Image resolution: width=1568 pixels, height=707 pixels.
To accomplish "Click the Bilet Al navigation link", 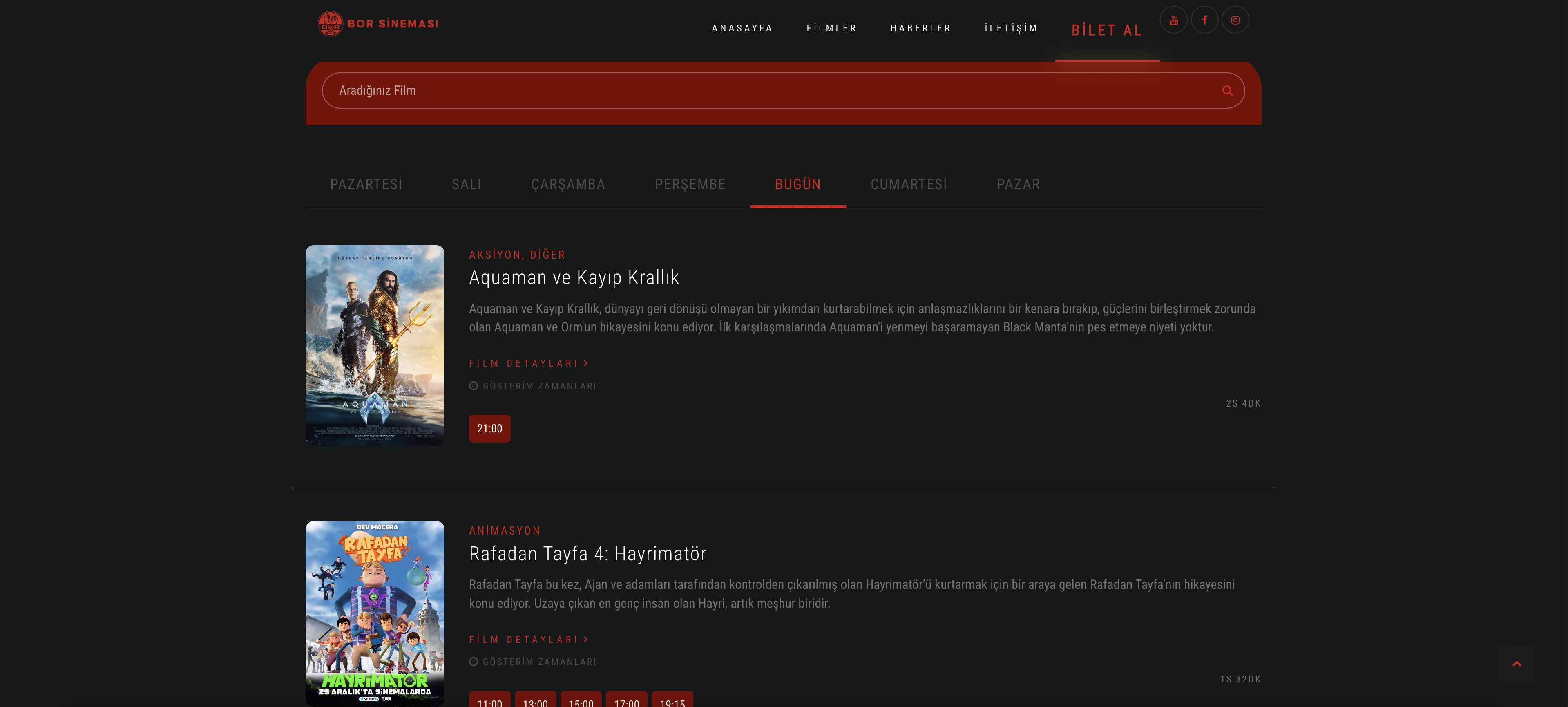I will coord(1107,30).
